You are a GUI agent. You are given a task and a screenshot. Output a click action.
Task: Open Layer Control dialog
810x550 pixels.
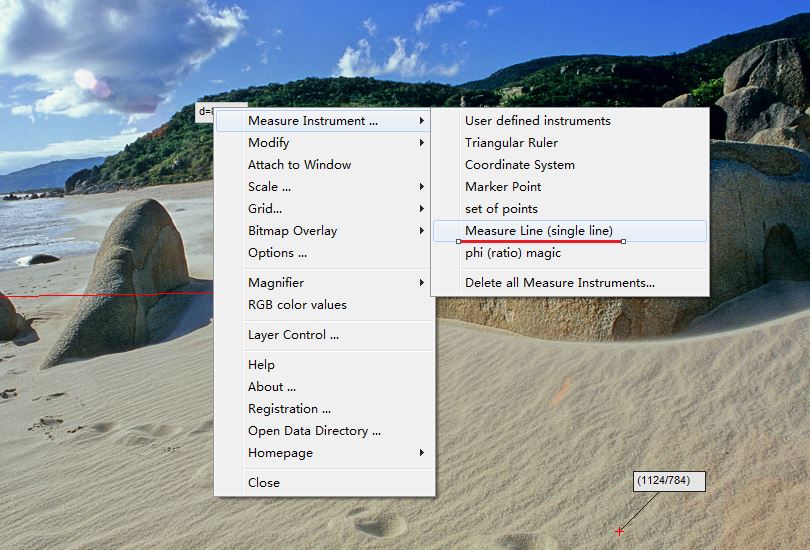click(293, 335)
